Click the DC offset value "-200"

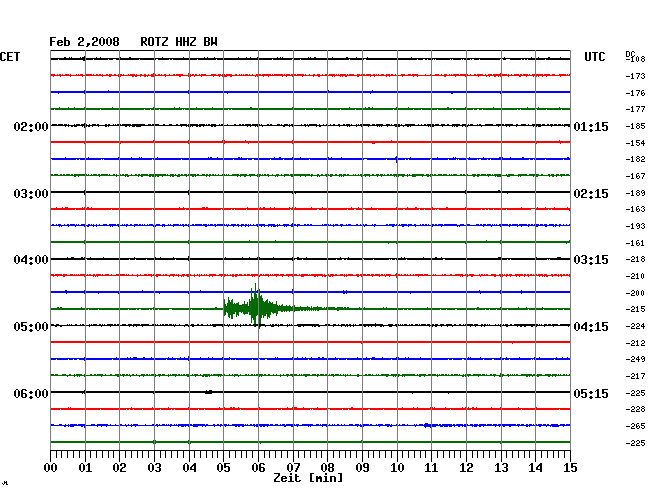click(635, 293)
